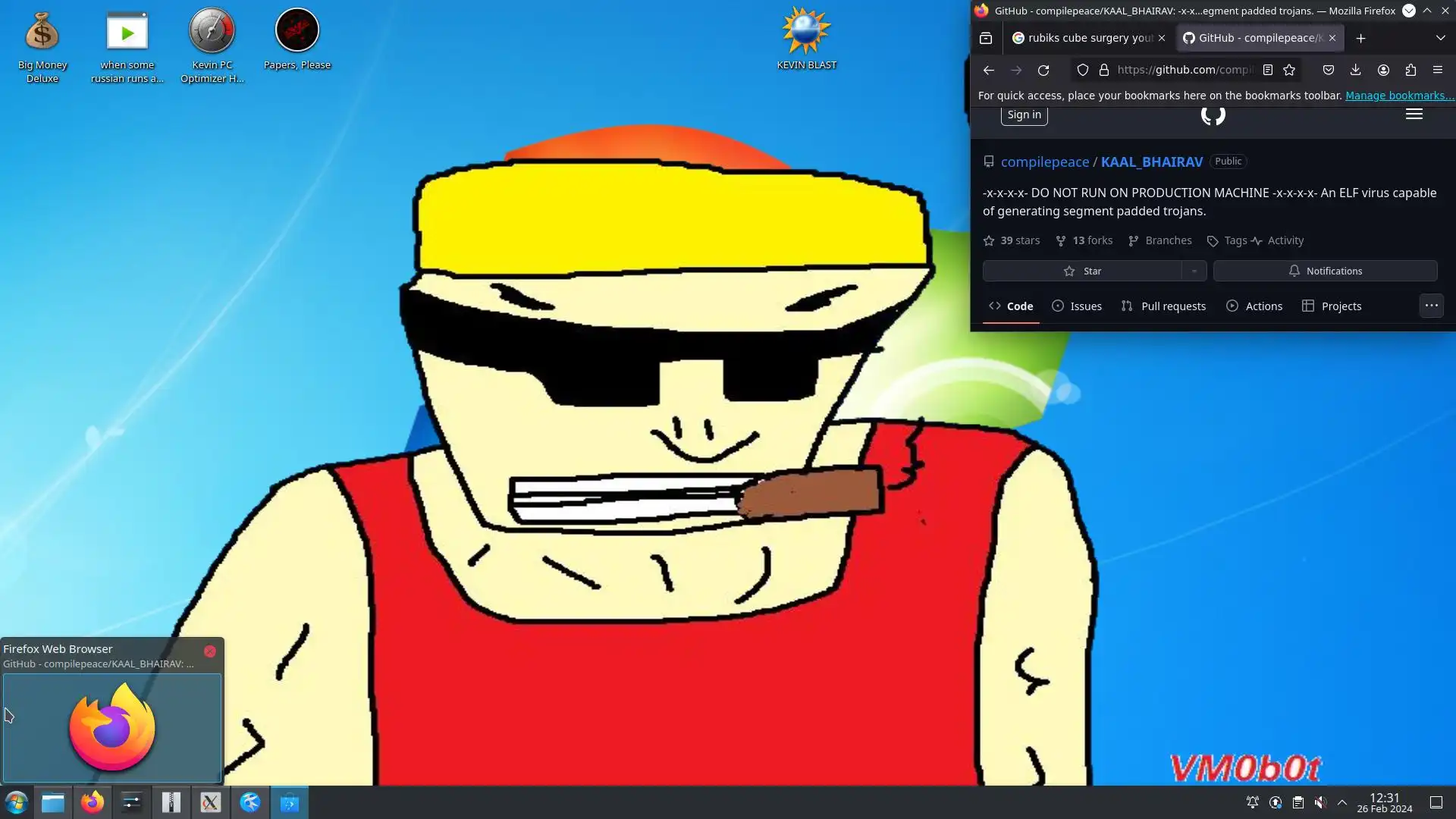The width and height of the screenshot is (1456, 819).
Task: Click the tracking protection shield icon
Action: tap(1083, 71)
